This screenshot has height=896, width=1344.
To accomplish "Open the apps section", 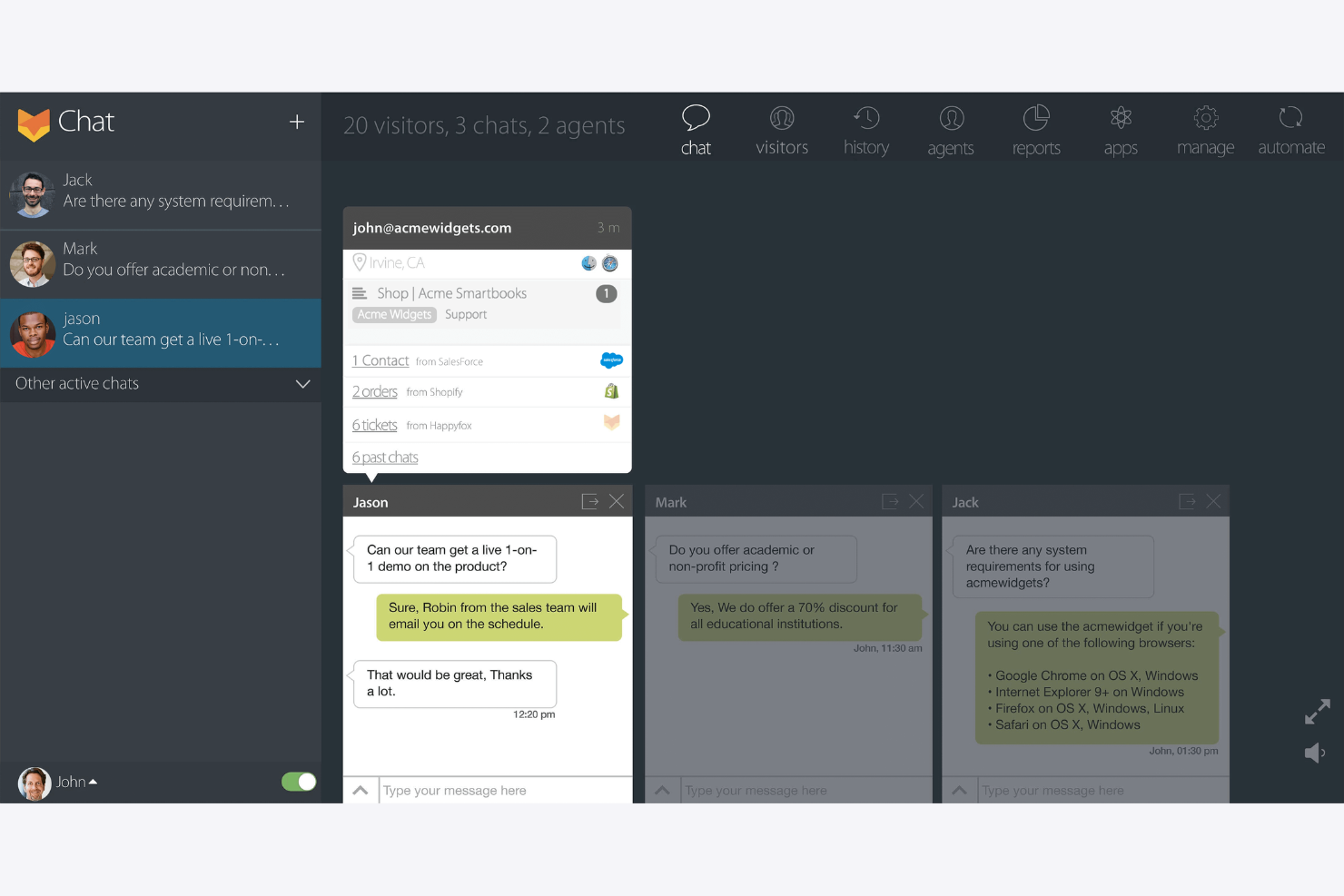I will [1120, 127].
